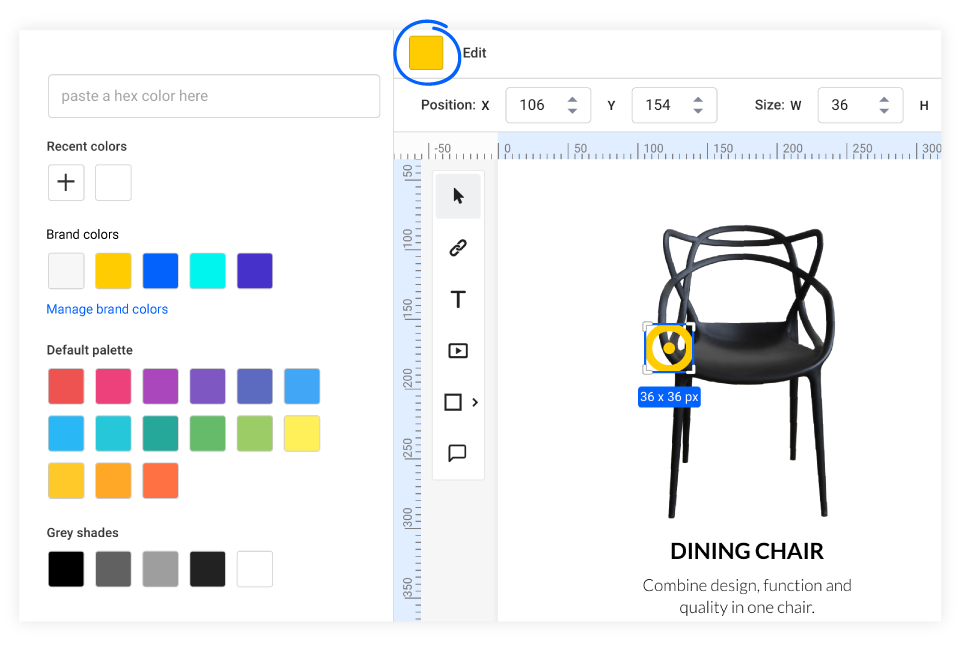This screenshot has width=960, height=650.
Task: Click the hex color paste input field
Action: pos(214,96)
